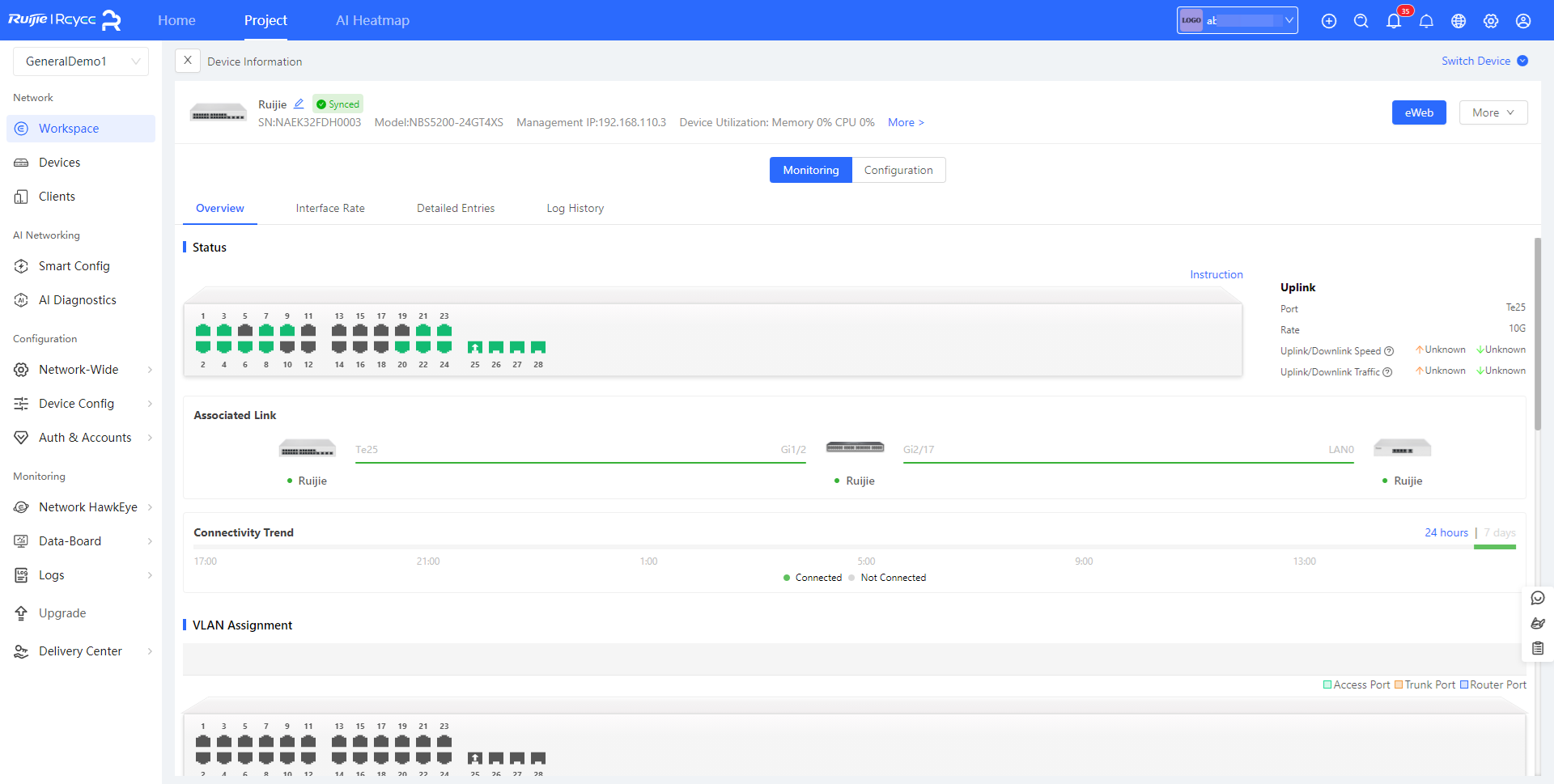Open the search magnifier icon in header
This screenshot has height=784, width=1554.
click(1361, 21)
